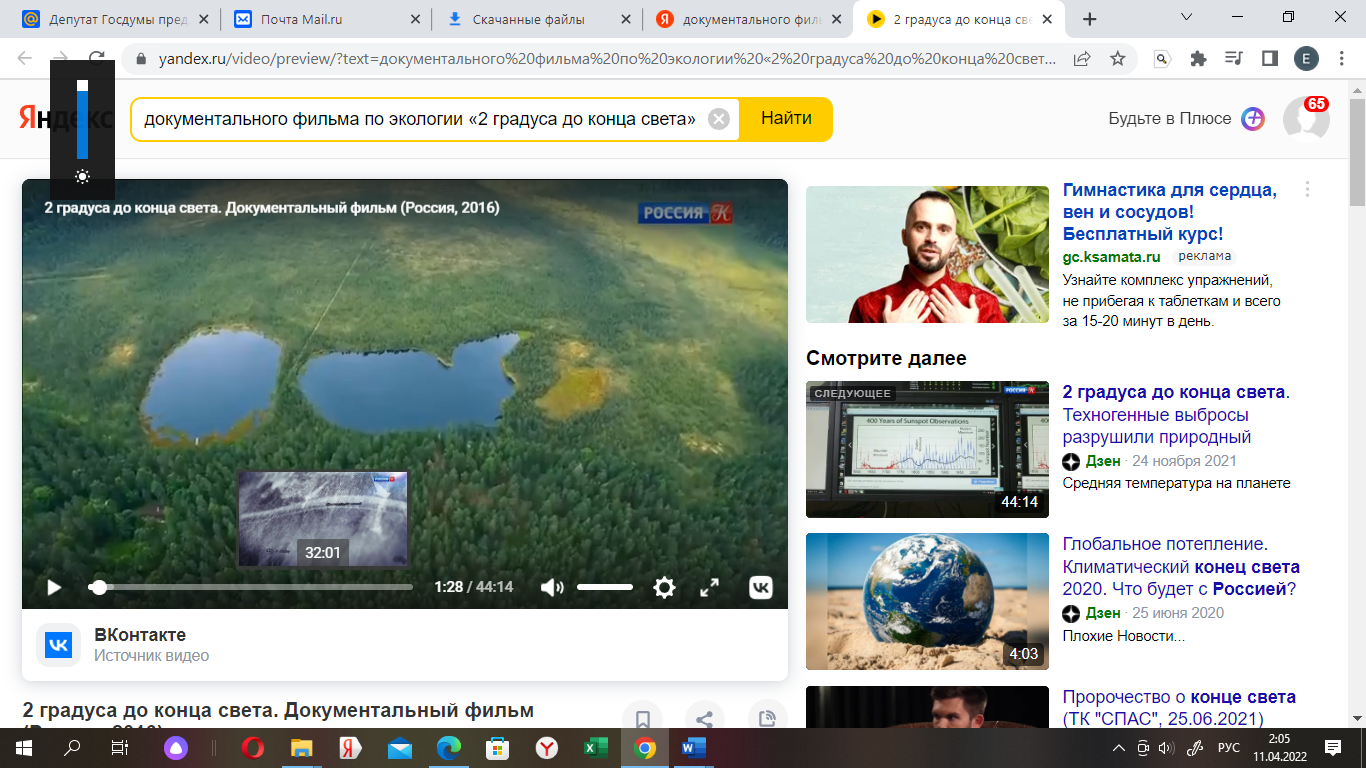Adjust the video volume slider
Image resolution: width=1366 pixels, height=768 pixels.
pos(605,587)
